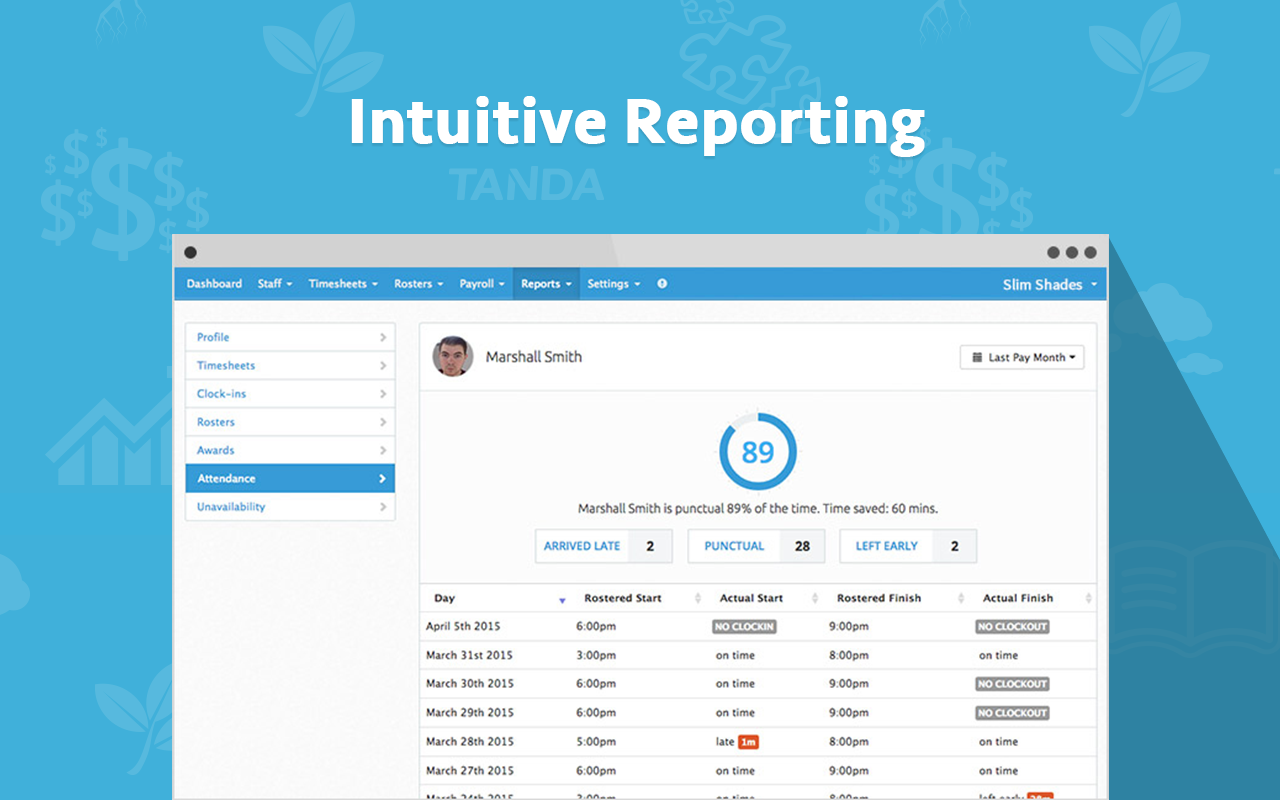Open the Reports menu
The width and height of the screenshot is (1280, 800).
546,284
